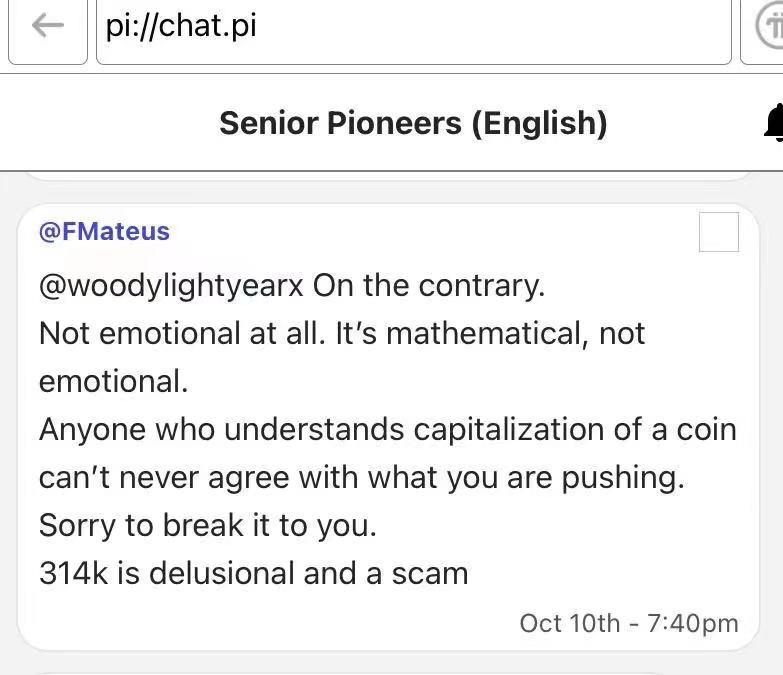783x675 pixels.
Task: Click the standalone word "emotional." in message
Action: 113,381
